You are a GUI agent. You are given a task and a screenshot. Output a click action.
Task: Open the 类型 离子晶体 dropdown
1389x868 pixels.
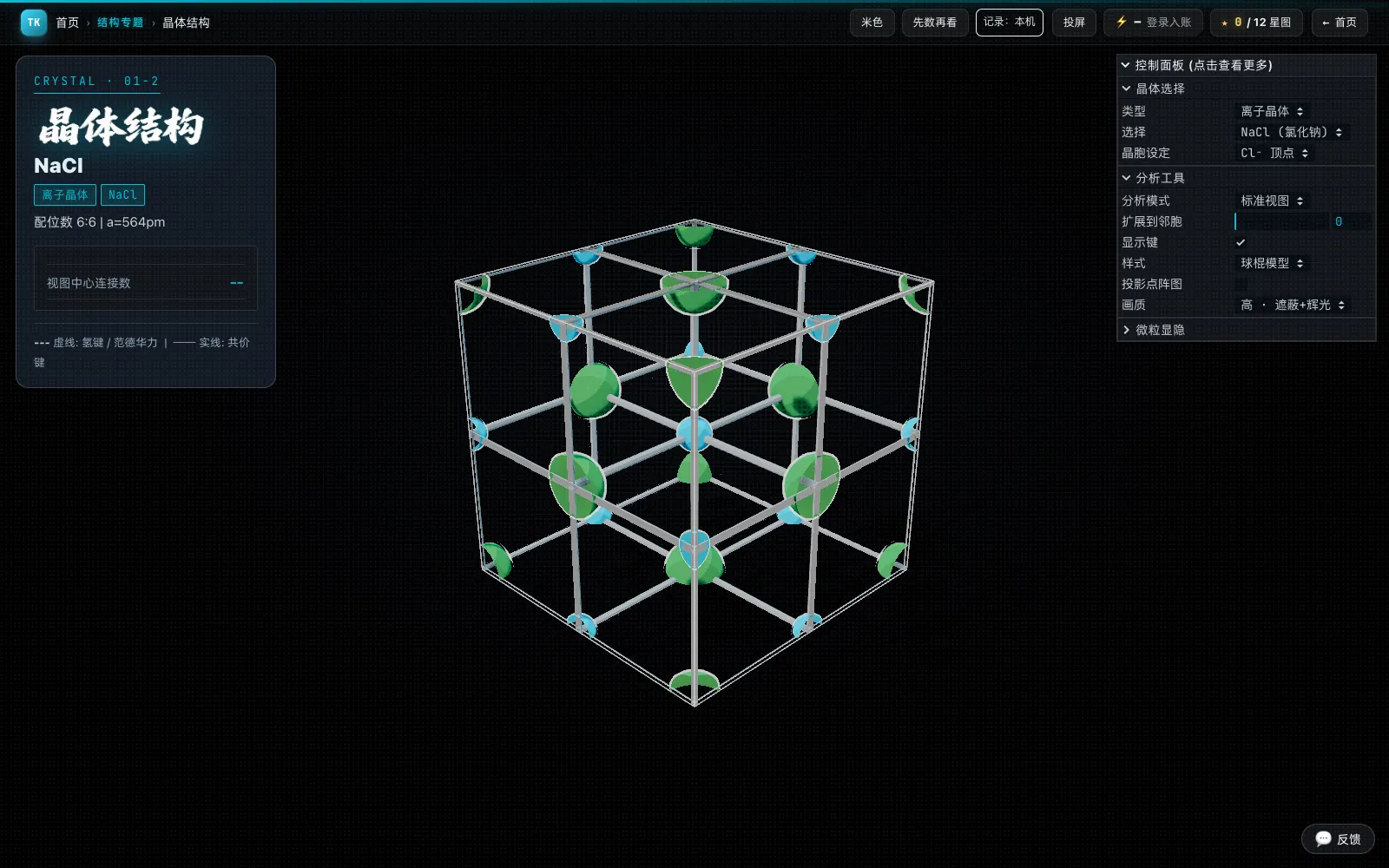pos(1272,111)
